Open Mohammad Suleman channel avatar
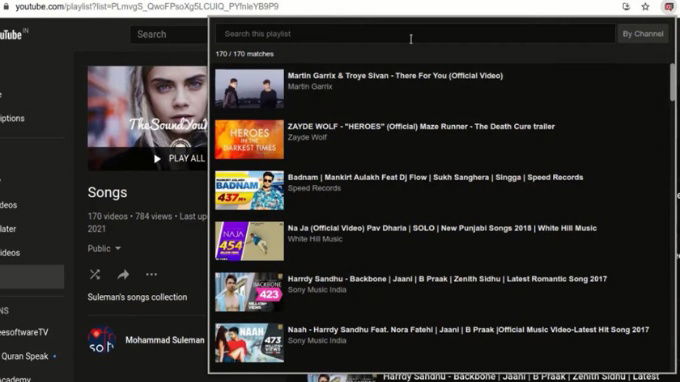 point(101,340)
